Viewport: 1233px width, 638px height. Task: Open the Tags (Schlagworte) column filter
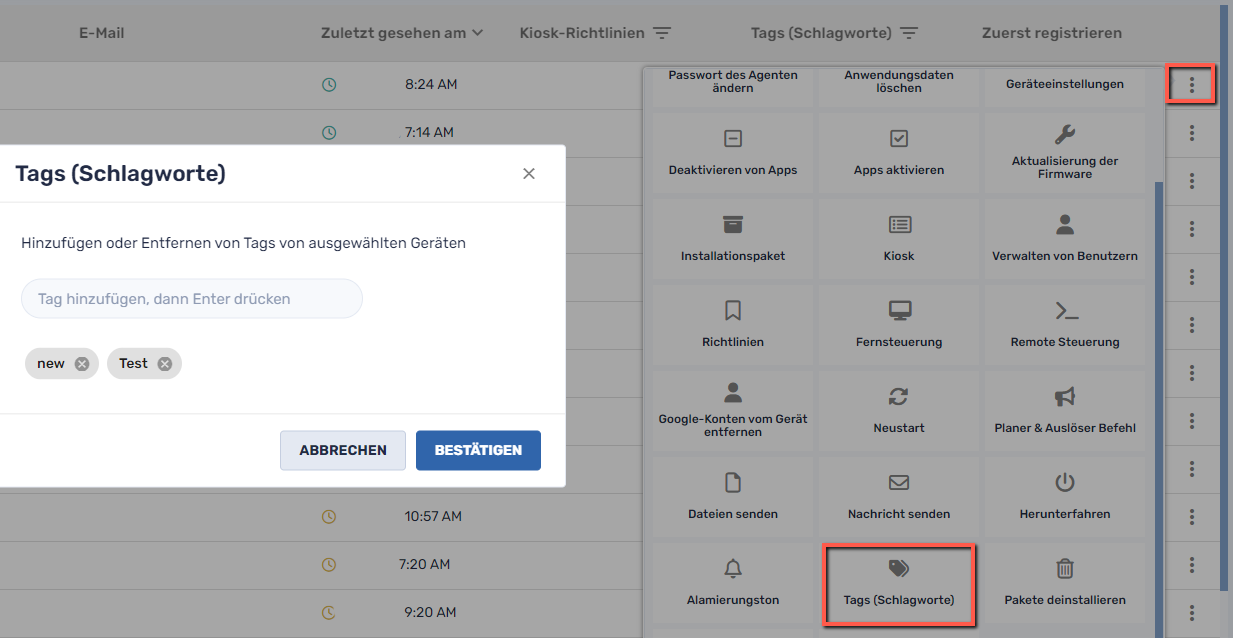point(909,32)
